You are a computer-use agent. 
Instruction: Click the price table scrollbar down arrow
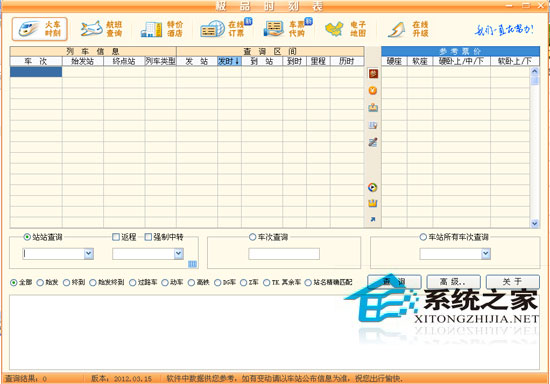(x=535, y=223)
